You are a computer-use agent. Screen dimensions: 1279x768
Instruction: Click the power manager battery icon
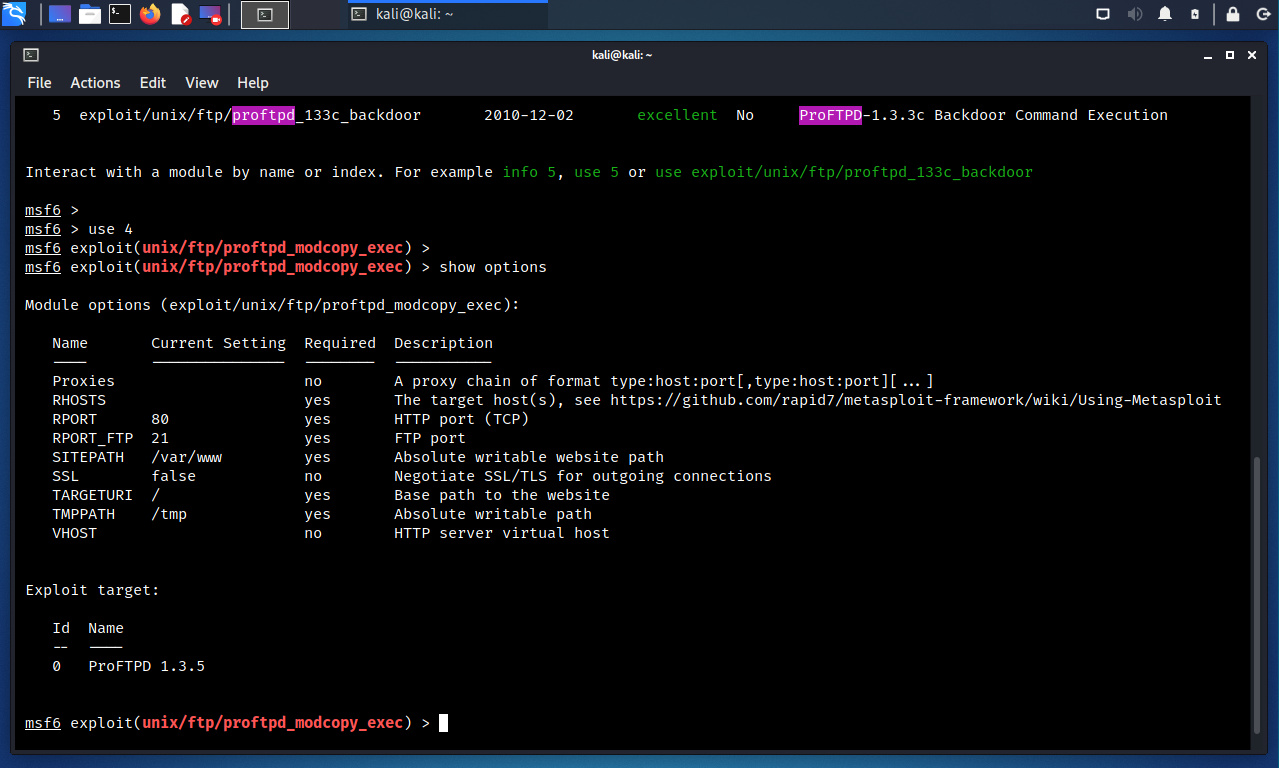[x=1194, y=14]
